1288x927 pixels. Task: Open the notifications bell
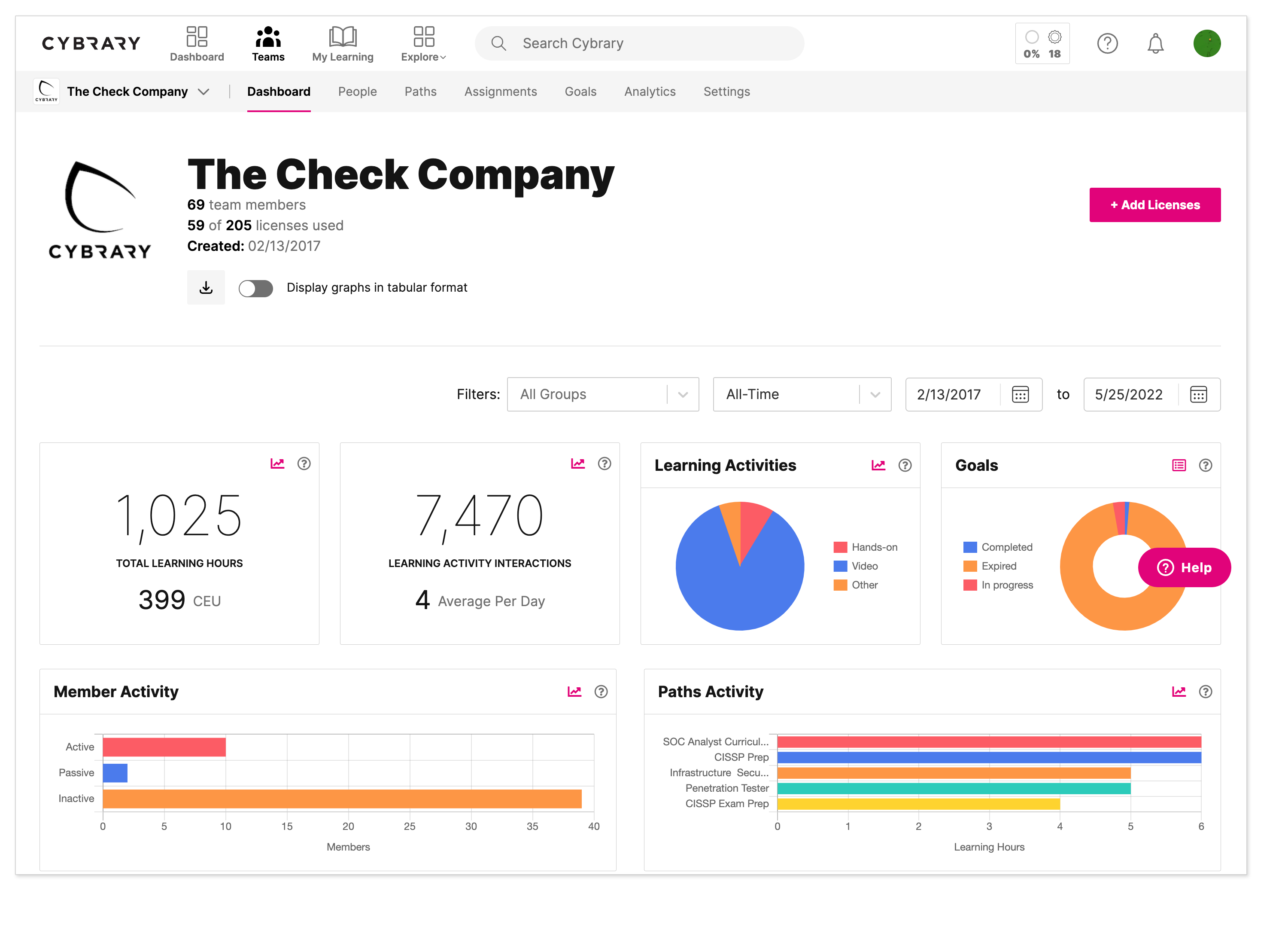coord(1155,44)
